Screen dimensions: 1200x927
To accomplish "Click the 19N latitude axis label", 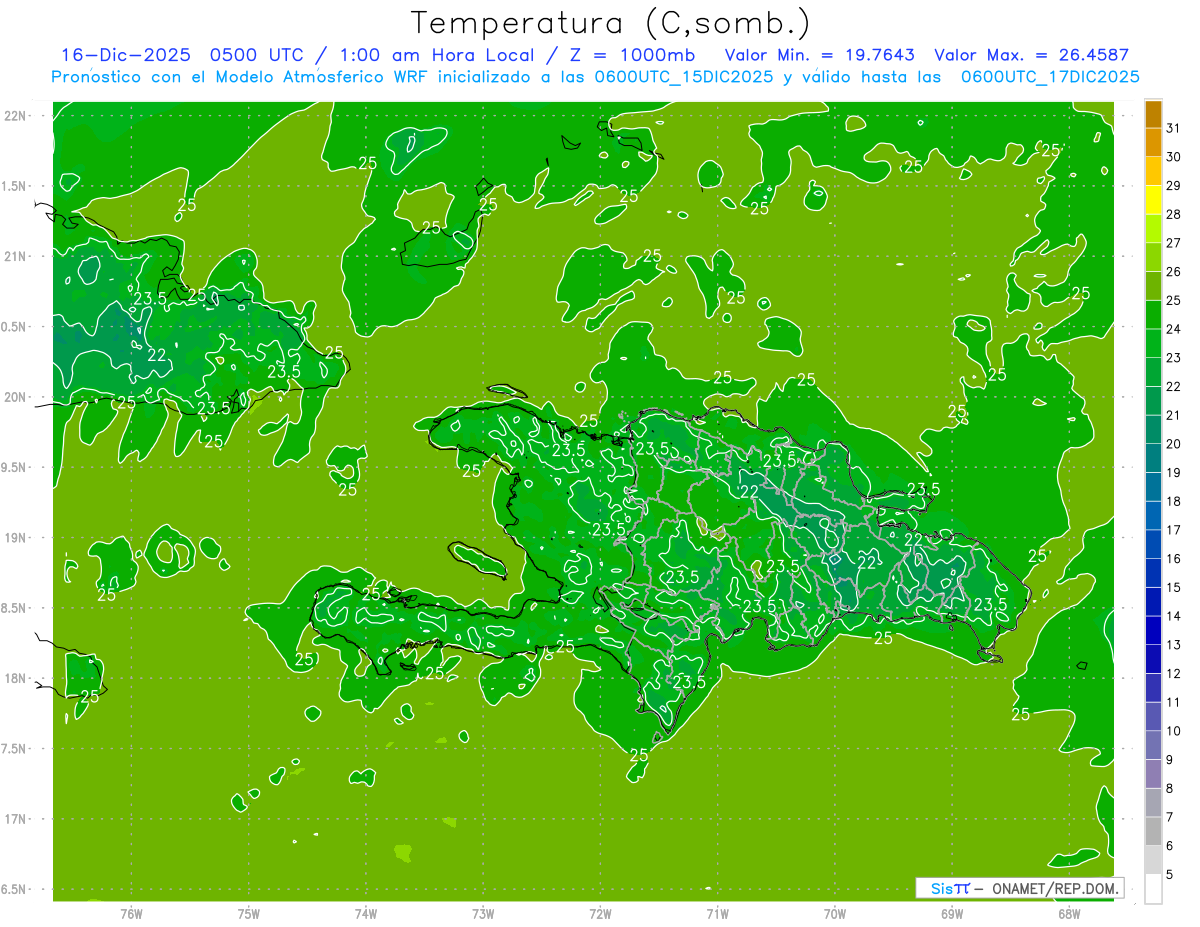I will (x=16, y=537).
